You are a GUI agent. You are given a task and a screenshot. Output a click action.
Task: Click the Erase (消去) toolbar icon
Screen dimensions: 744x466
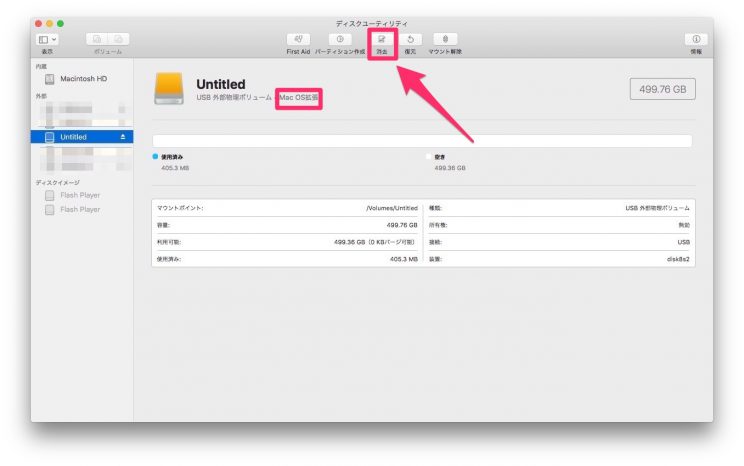[382, 39]
